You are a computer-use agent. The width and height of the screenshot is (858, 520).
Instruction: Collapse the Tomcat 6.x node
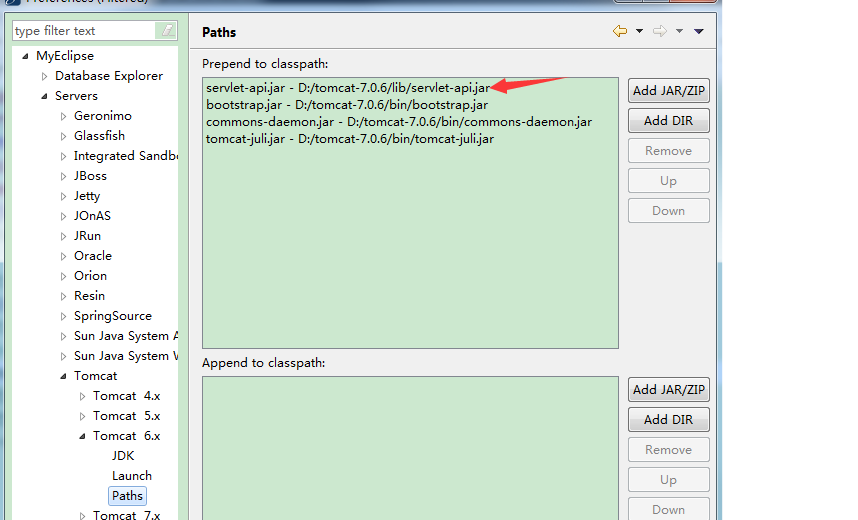pos(83,436)
